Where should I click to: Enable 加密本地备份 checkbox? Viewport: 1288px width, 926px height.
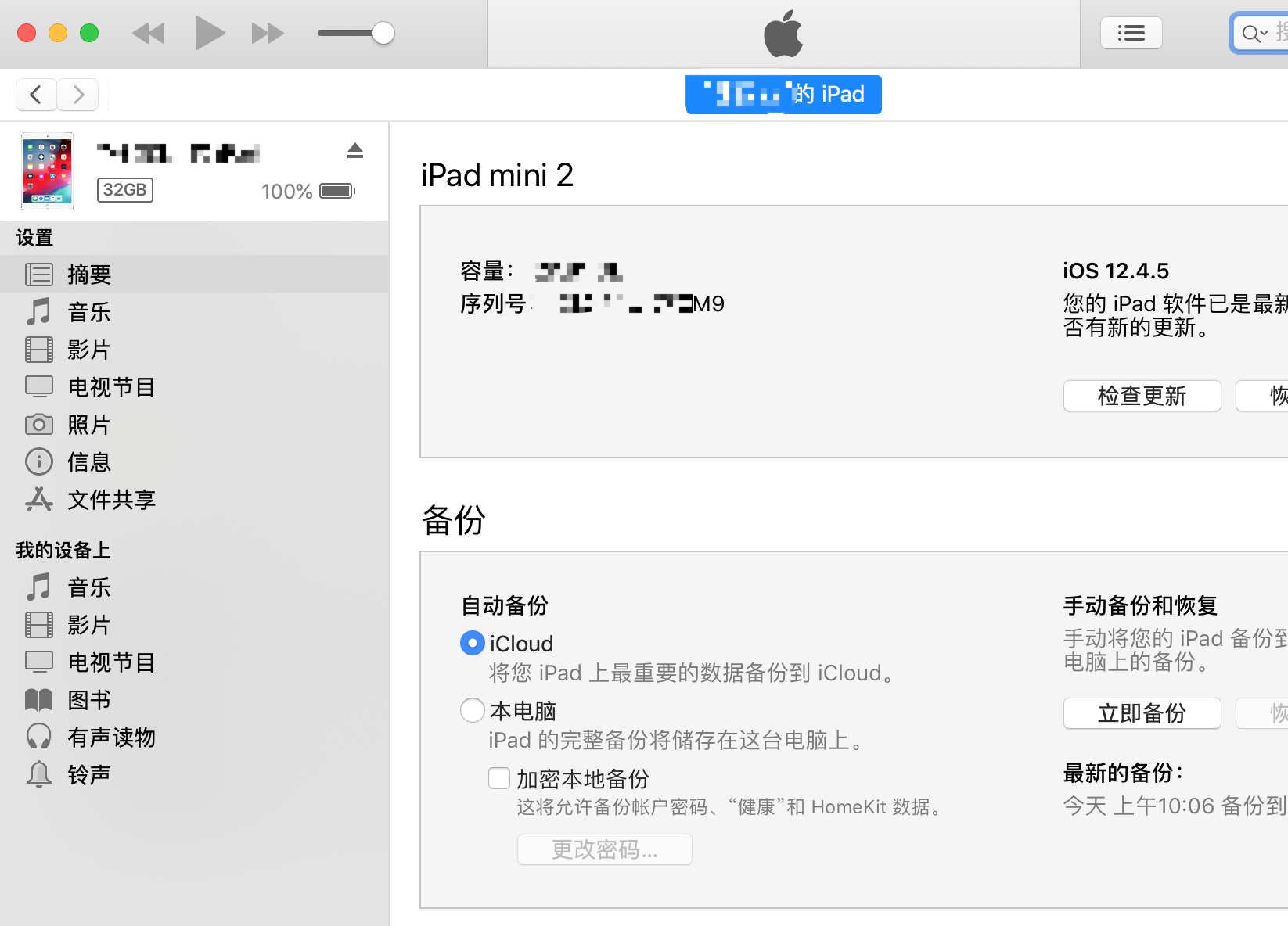coord(498,777)
